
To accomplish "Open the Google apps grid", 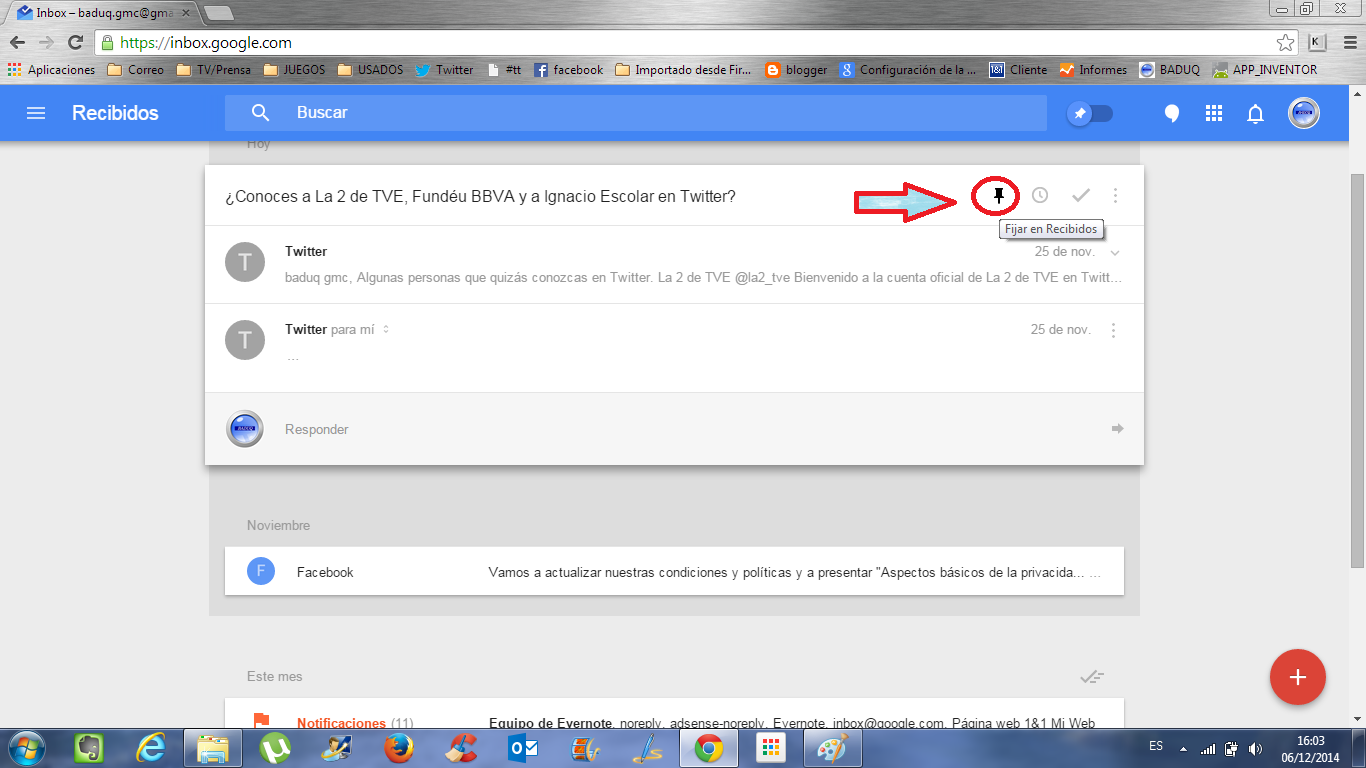I will pos(1214,113).
